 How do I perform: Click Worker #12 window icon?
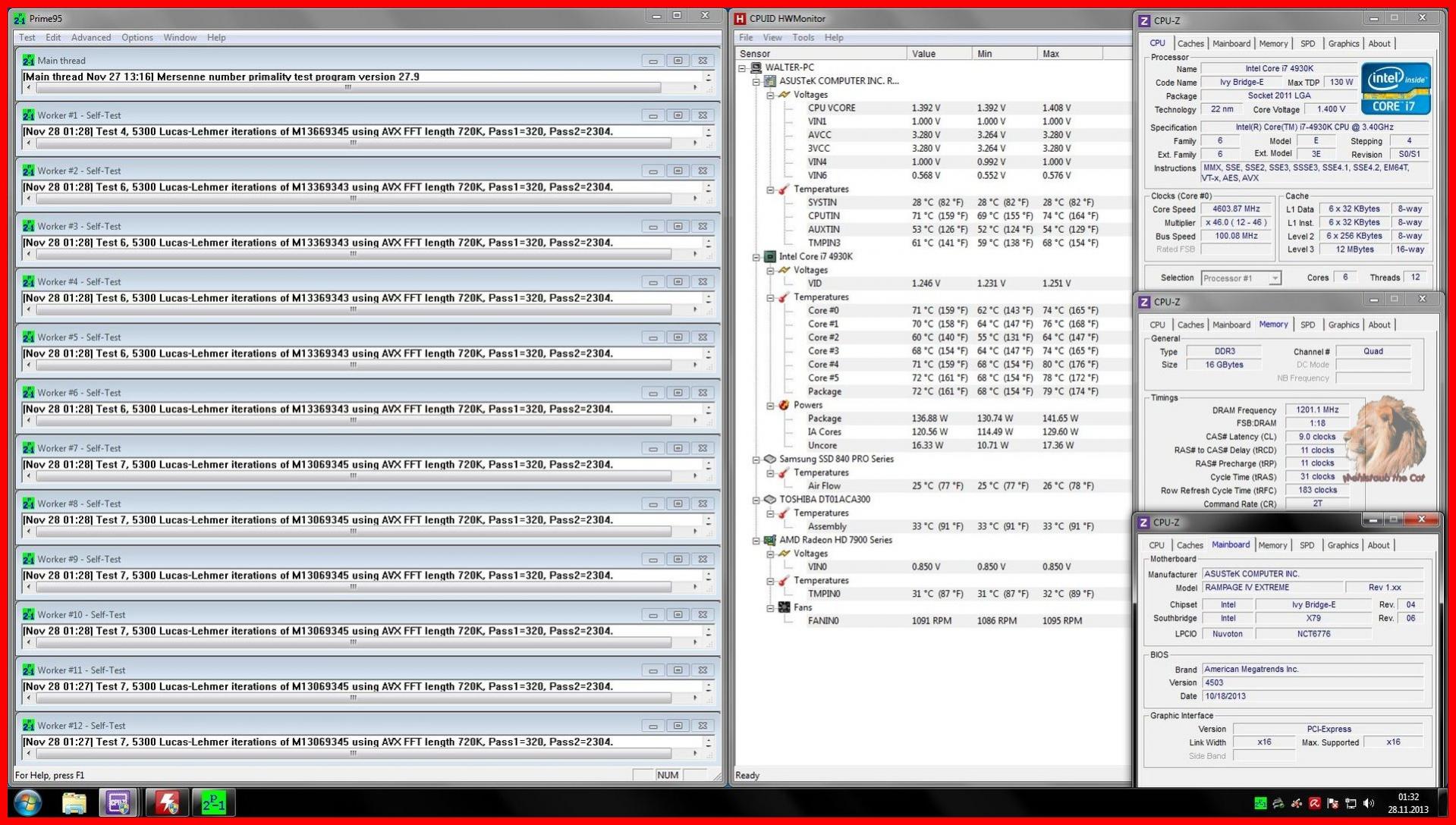29,726
